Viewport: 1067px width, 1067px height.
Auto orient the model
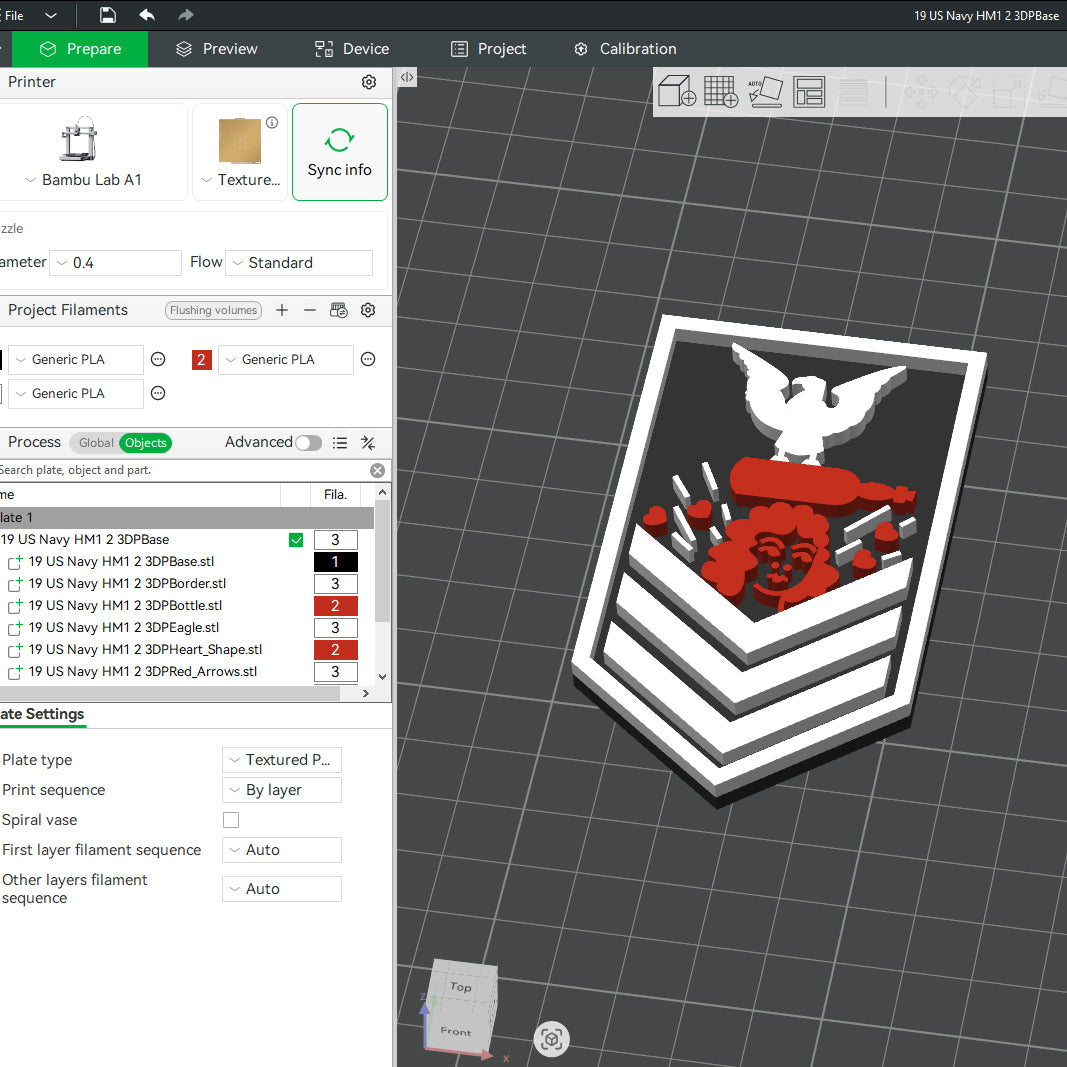click(765, 91)
